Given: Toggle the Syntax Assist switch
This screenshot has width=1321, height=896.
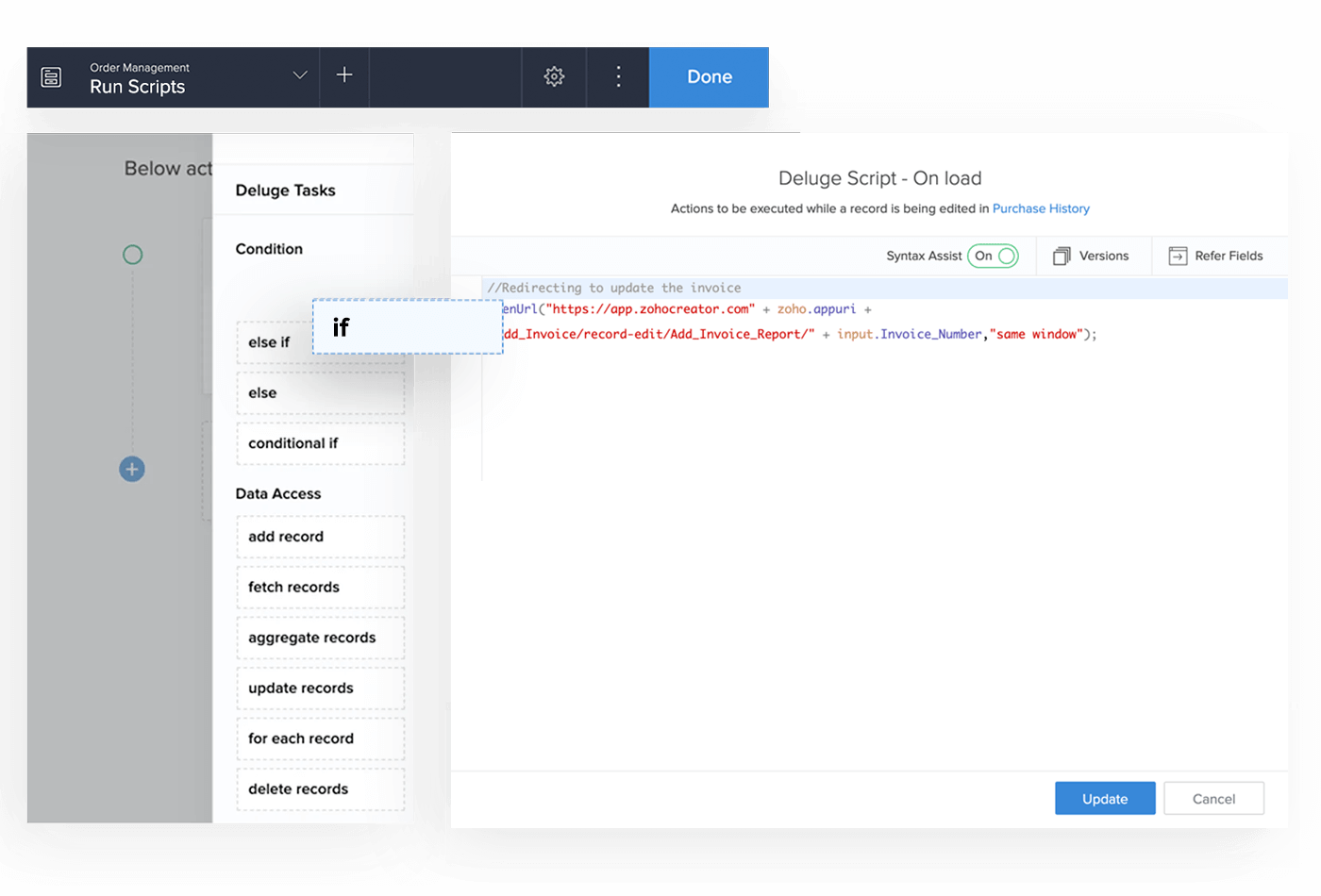Looking at the screenshot, I should 993,256.
